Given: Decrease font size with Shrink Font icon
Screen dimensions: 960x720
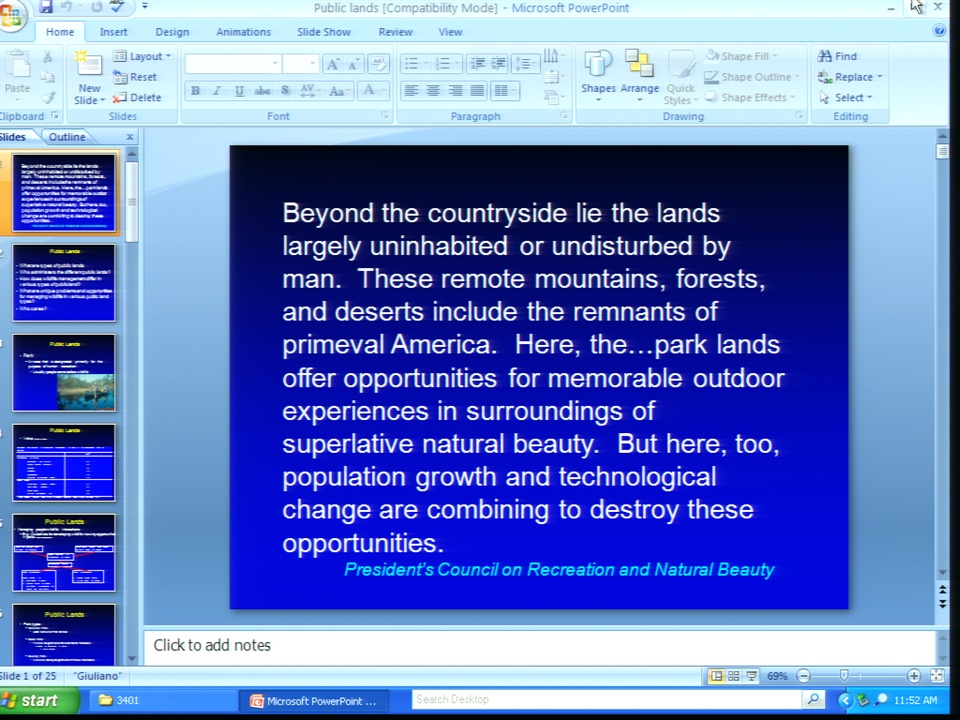Looking at the screenshot, I should pos(354,64).
